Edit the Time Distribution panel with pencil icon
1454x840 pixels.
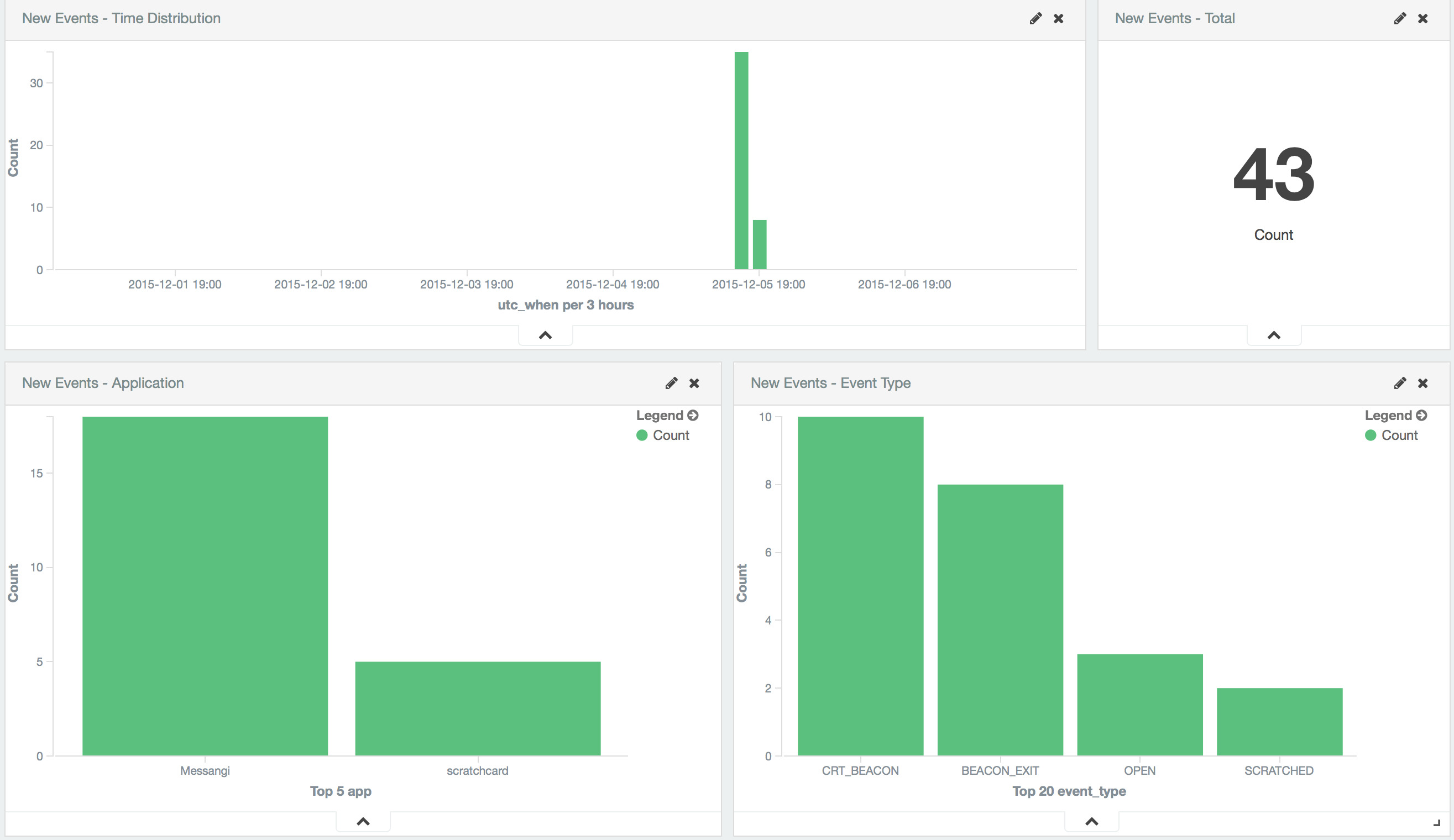tap(1035, 18)
